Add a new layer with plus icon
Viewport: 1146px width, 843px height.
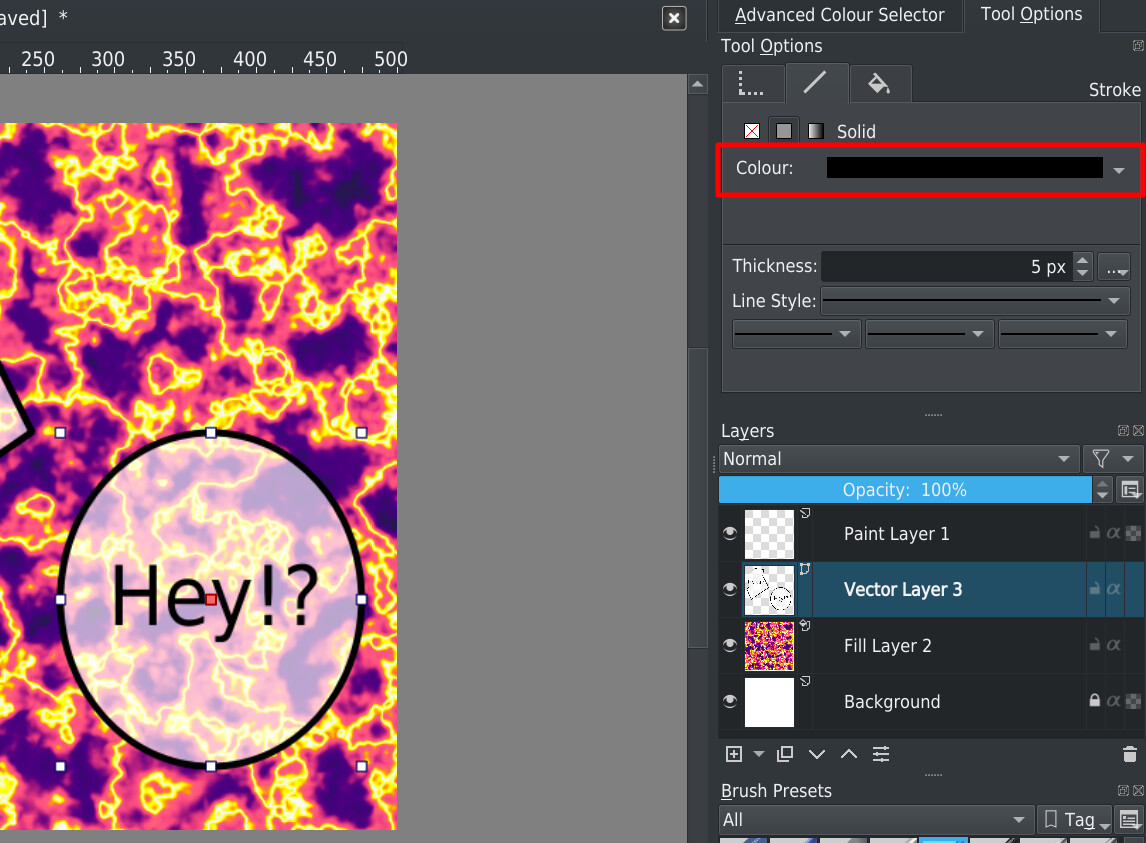(734, 754)
